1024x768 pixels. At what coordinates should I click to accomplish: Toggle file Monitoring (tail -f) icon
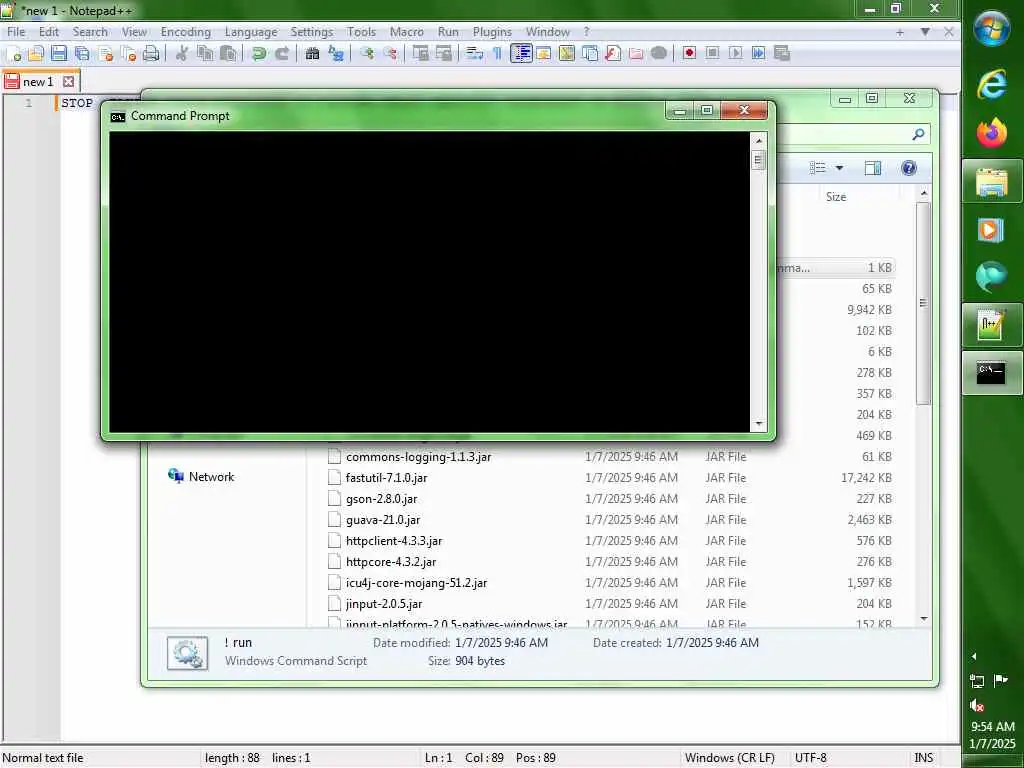[x=659, y=54]
